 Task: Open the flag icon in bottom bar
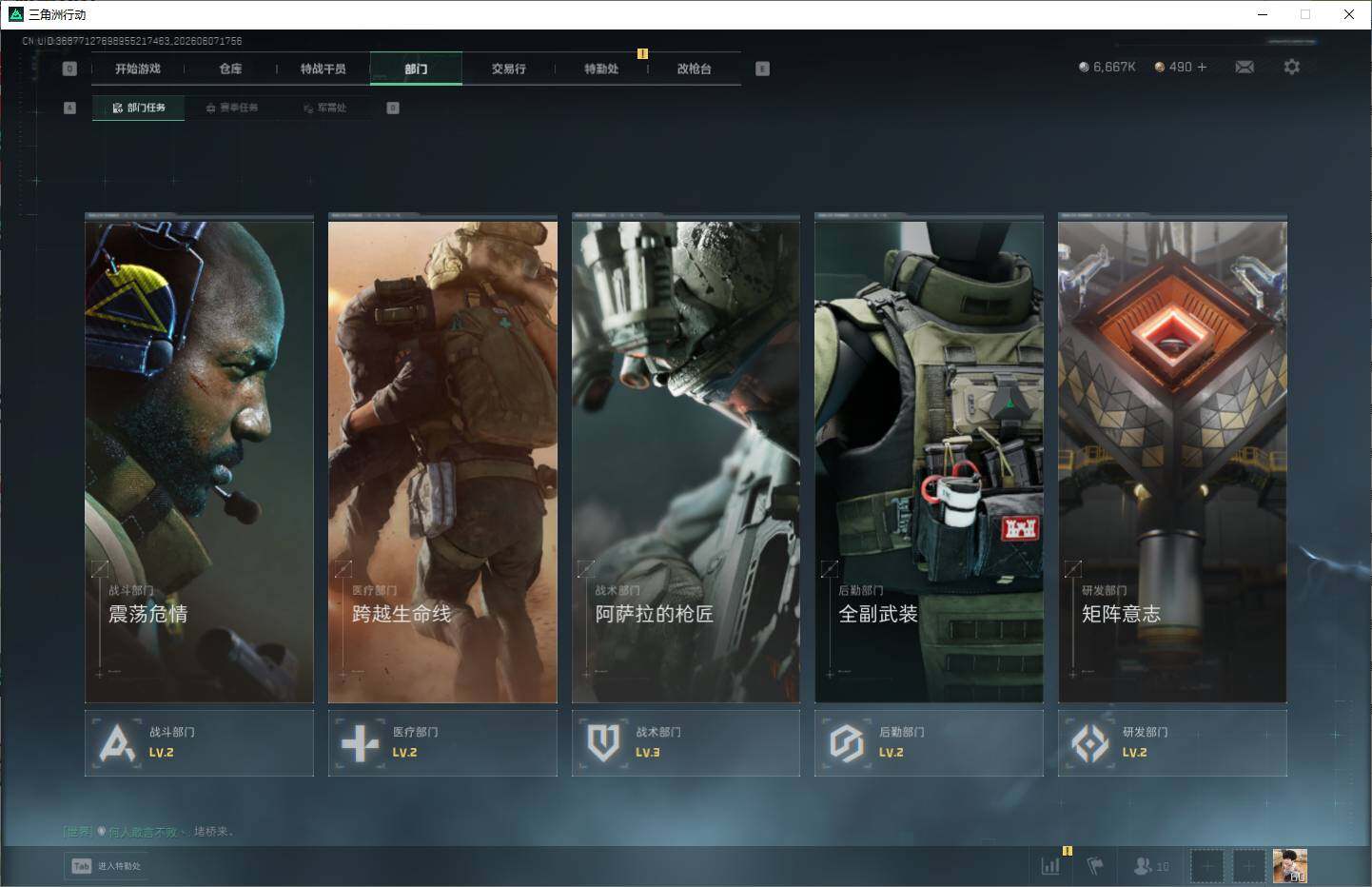click(1095, 866)
